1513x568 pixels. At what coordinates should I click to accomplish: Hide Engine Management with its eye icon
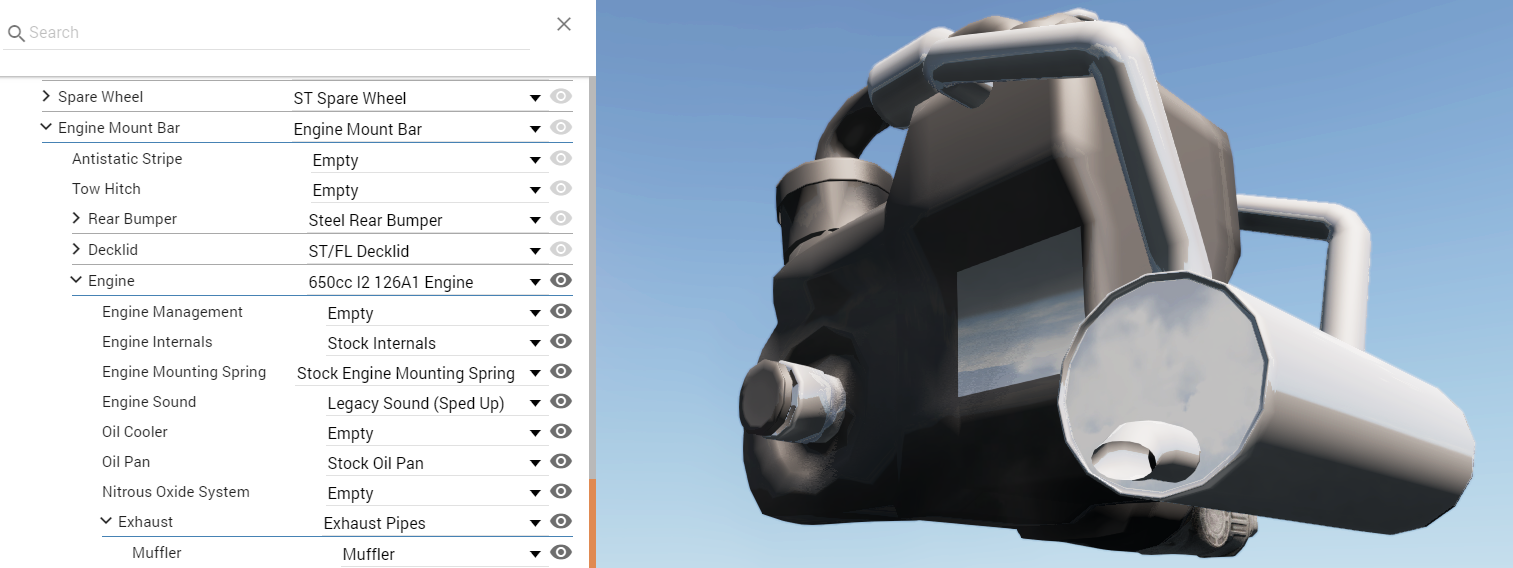561,311
